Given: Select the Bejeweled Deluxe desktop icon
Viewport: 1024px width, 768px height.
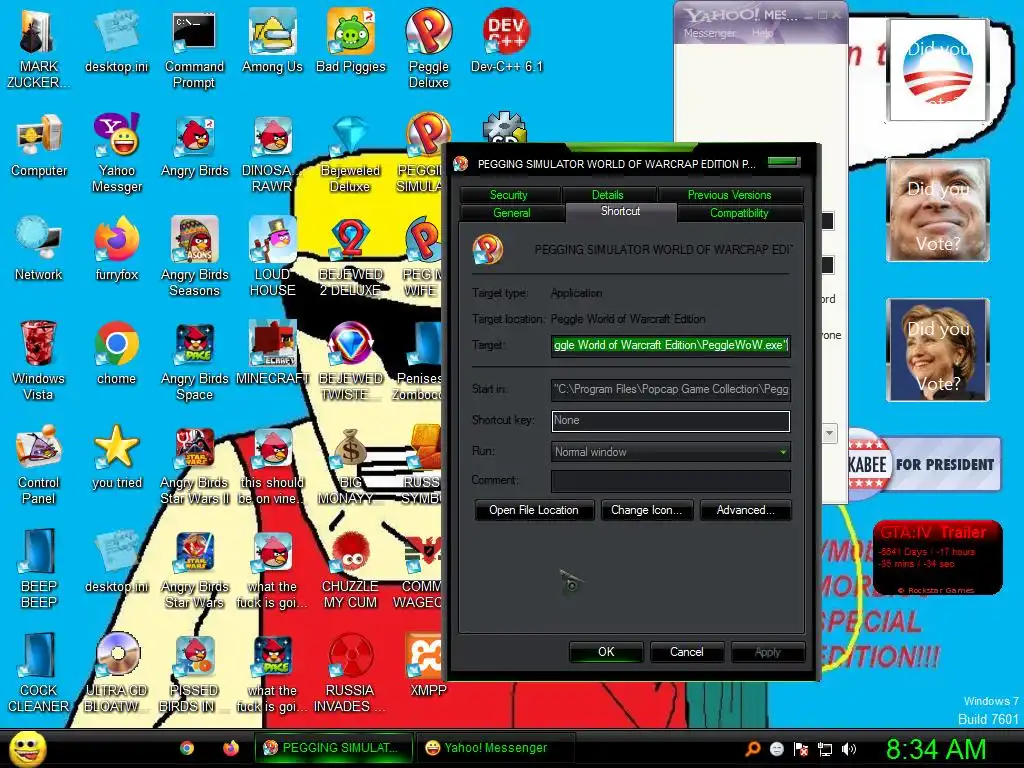Looking at the screenshot, I should [x=350, y=154].
